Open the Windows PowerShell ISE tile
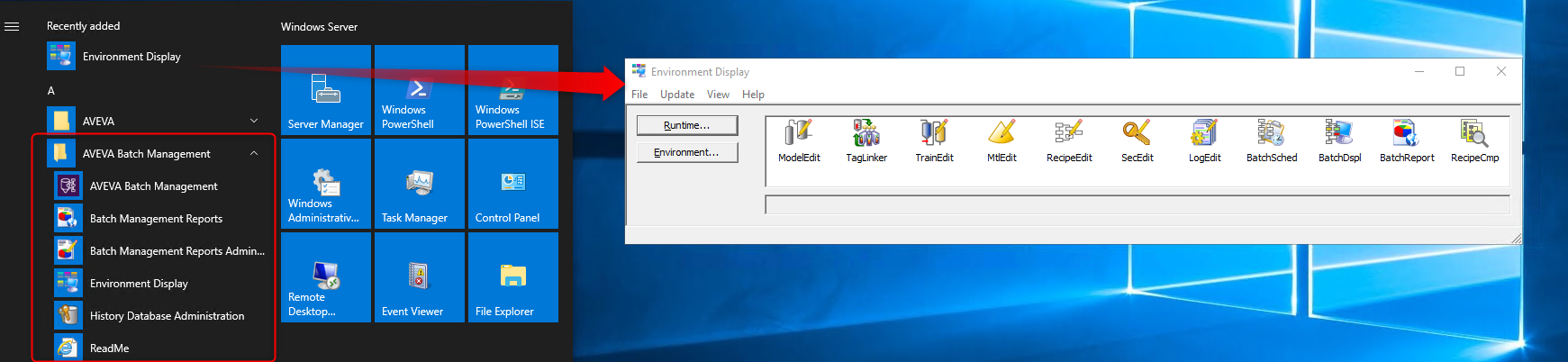The height and width of the screenshot is (362, 1568). tap(513, 90)
